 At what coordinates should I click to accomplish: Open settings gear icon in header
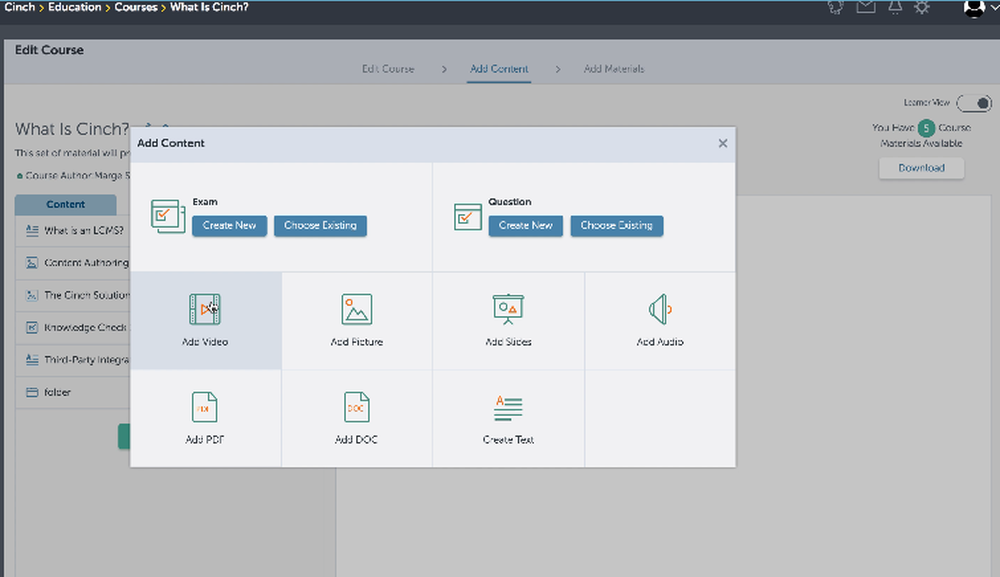[x=922, y=8]
